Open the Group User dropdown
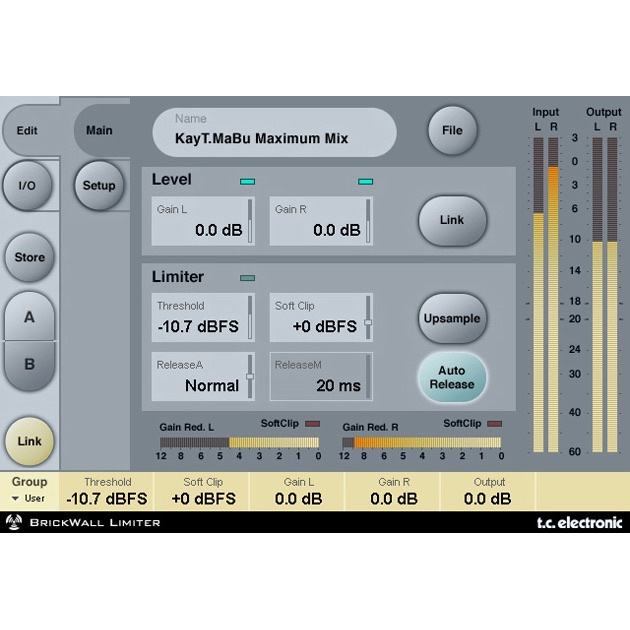This screenshot has width=630, height=630. [x=29, y=498]
